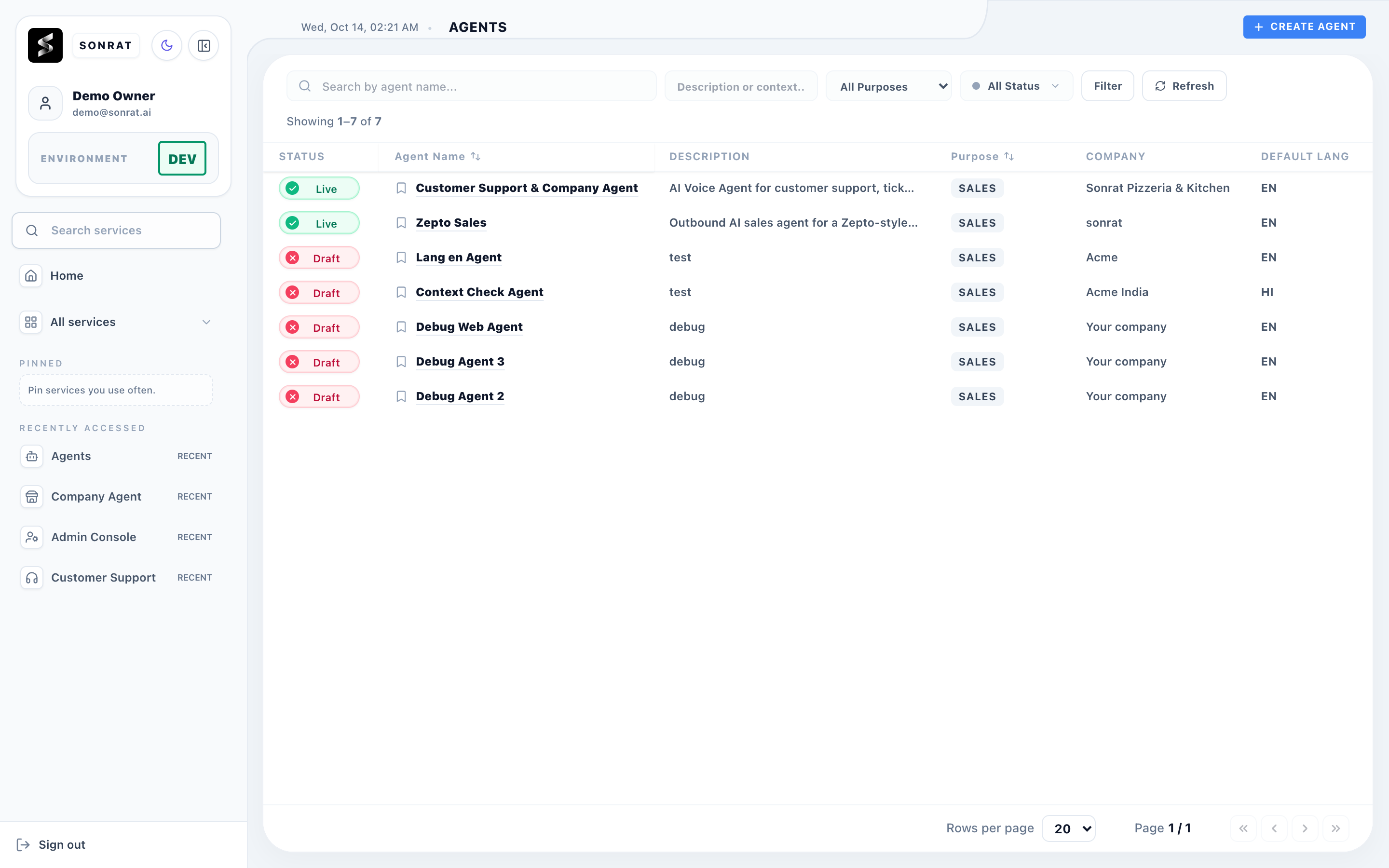The height and width of the screenshot is (868, 1389).
Task: Click the Demo Owner avatar icon
Action: [x=45, y=103]
